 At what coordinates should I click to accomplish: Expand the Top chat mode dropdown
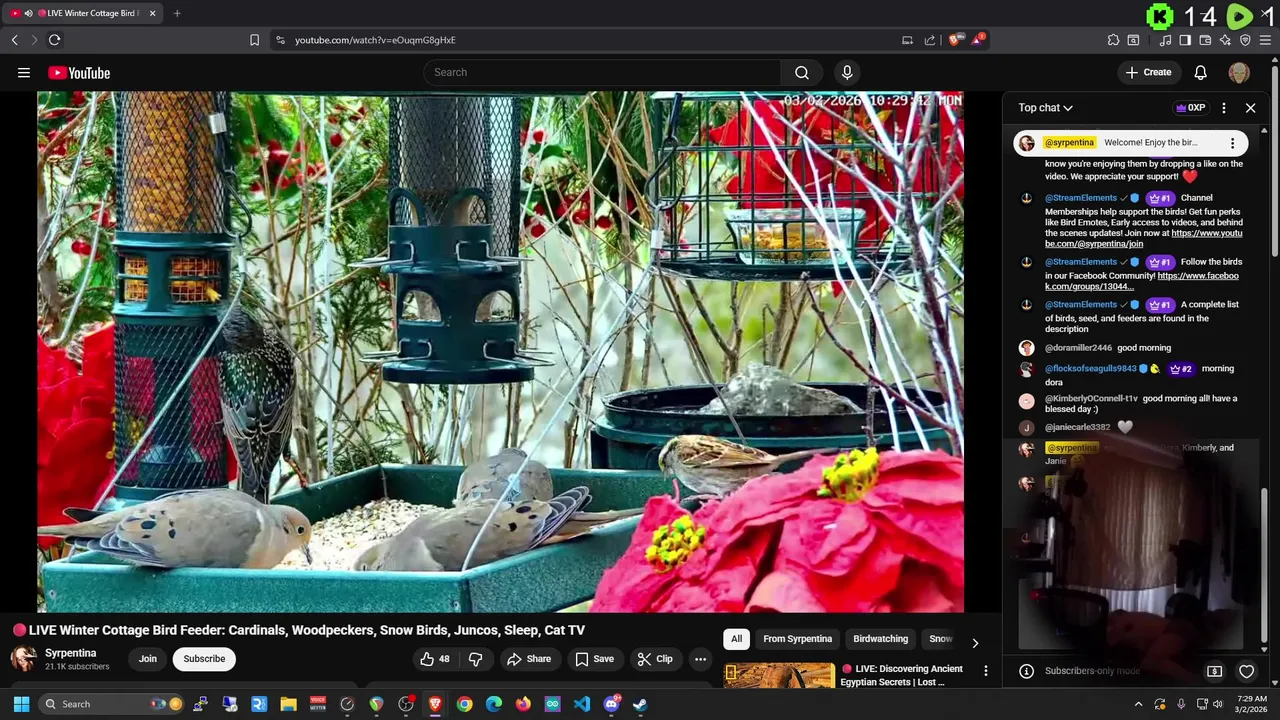click(1045, 108)
